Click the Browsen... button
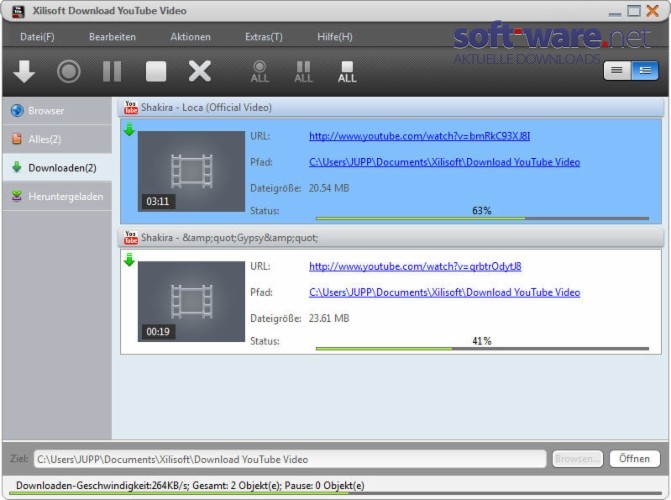This screenshot has width=671, height=500. coord(577,459)
